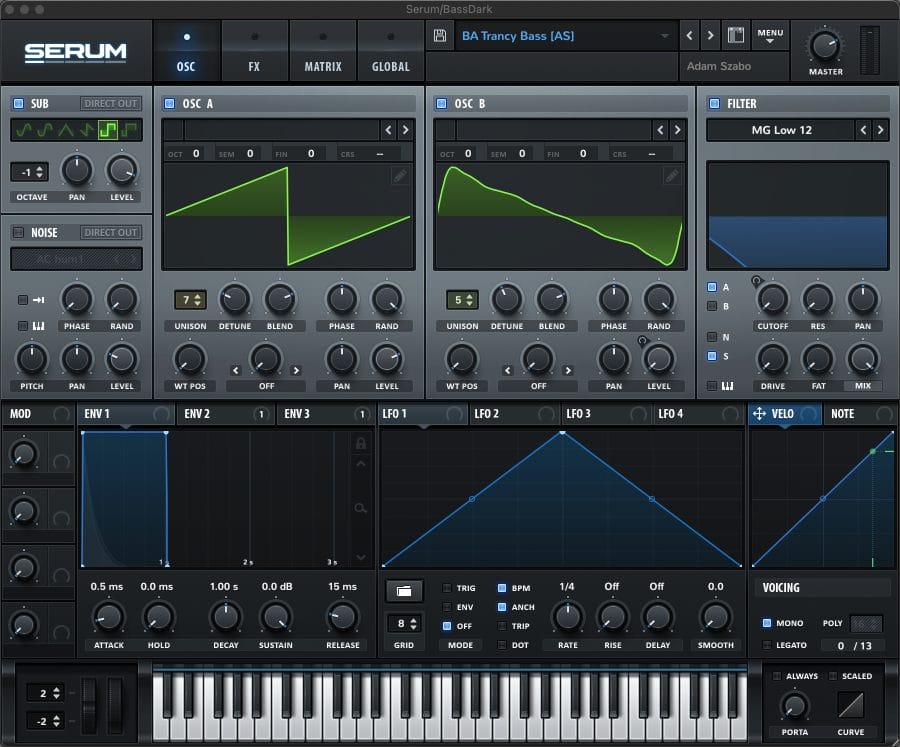The image size is (900, 747).
Task: Open the preset browser icon beside the arrows
Action: (x=737, y=36)
